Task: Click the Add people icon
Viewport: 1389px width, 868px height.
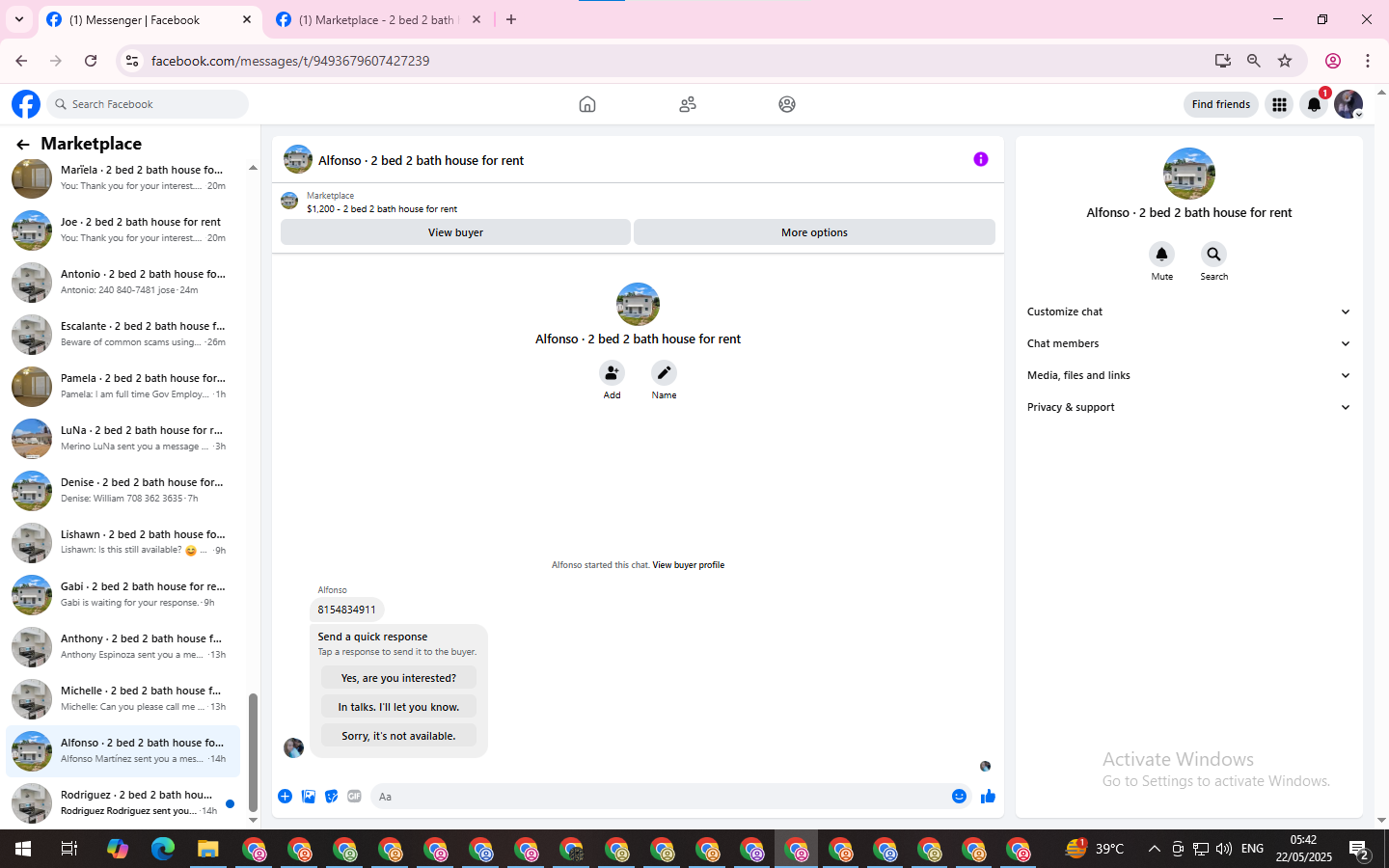Action: point(612,372)
